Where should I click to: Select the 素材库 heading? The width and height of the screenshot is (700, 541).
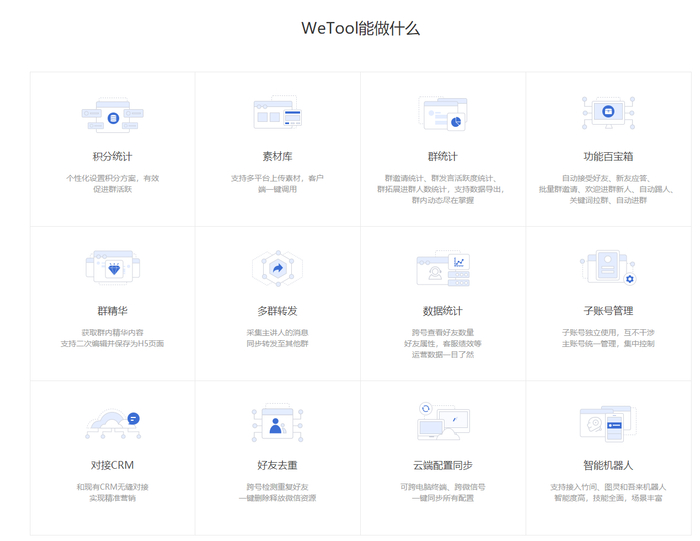(278, 157)
